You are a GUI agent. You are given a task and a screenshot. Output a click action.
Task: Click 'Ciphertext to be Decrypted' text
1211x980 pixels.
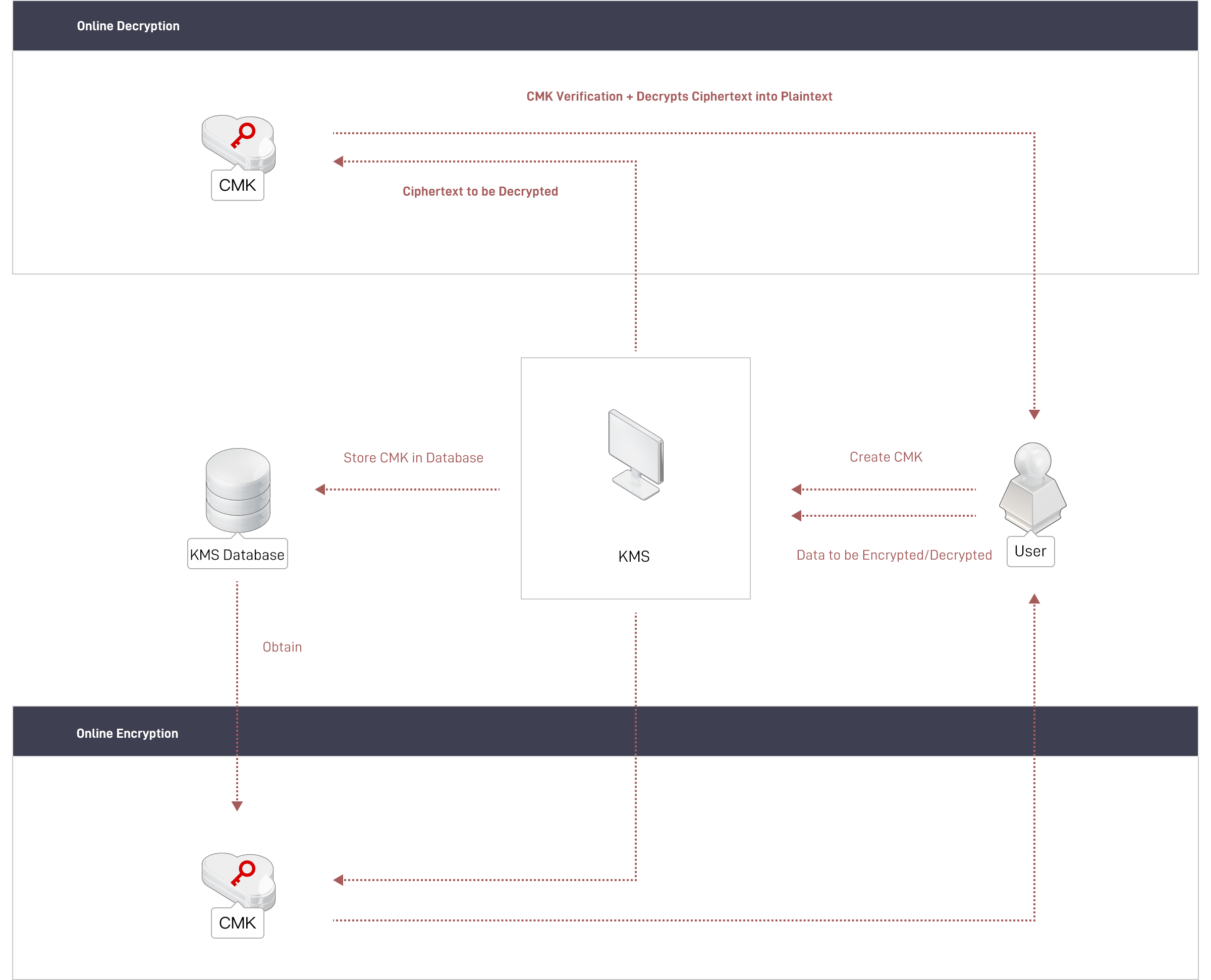coord(480,191)
